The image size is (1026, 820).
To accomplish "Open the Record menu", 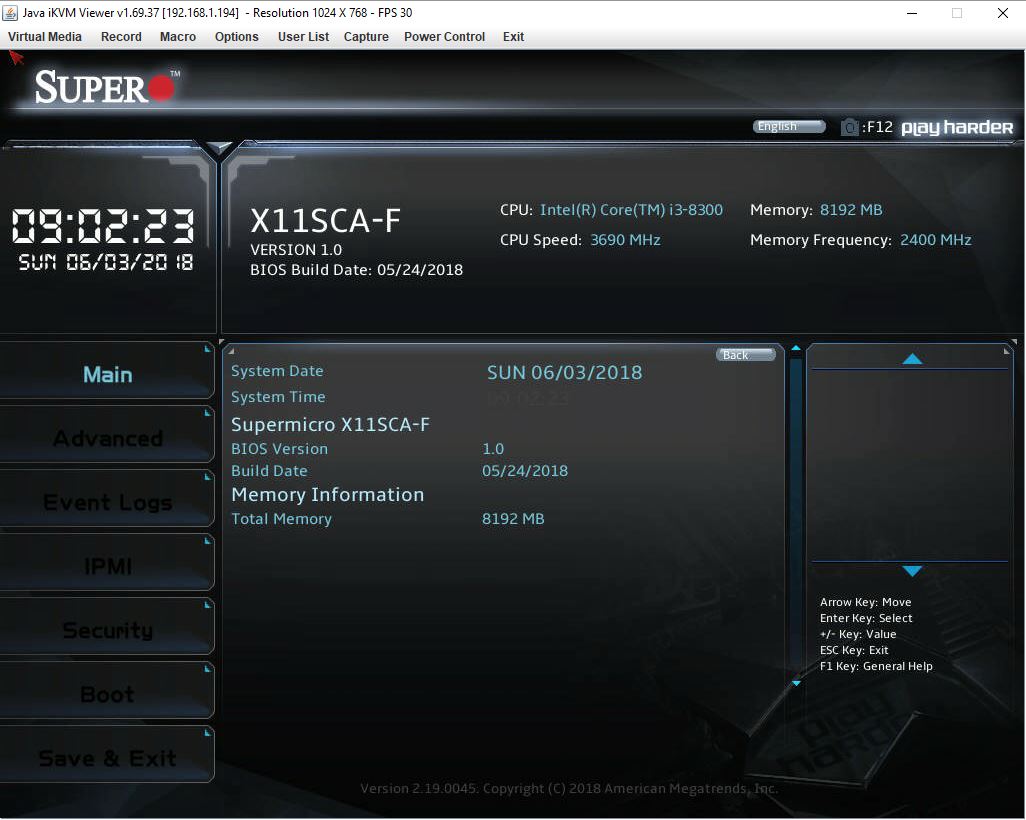I will pos(121,37).
